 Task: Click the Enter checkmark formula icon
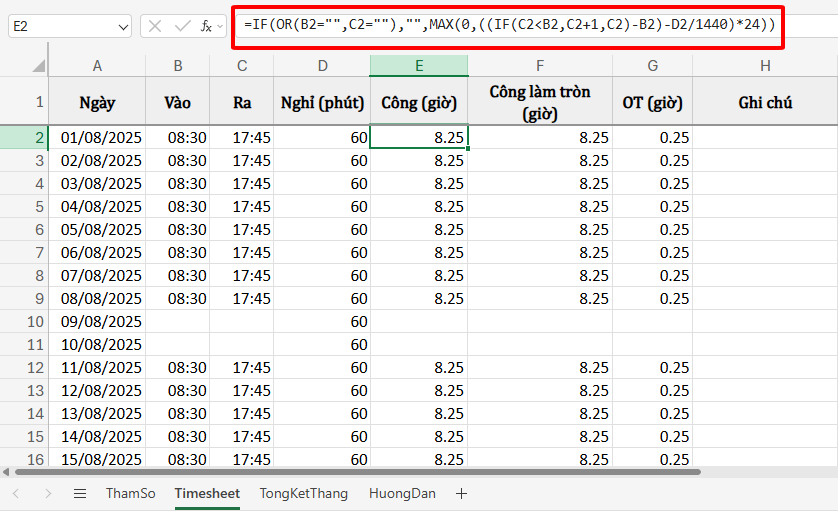click(x=181, y=27)
